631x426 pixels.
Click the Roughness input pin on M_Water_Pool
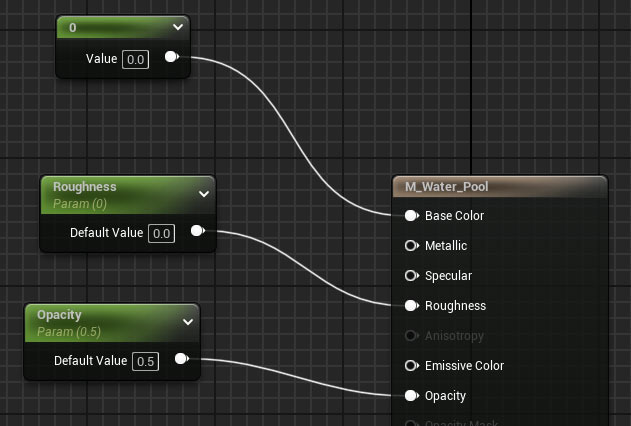411,306
